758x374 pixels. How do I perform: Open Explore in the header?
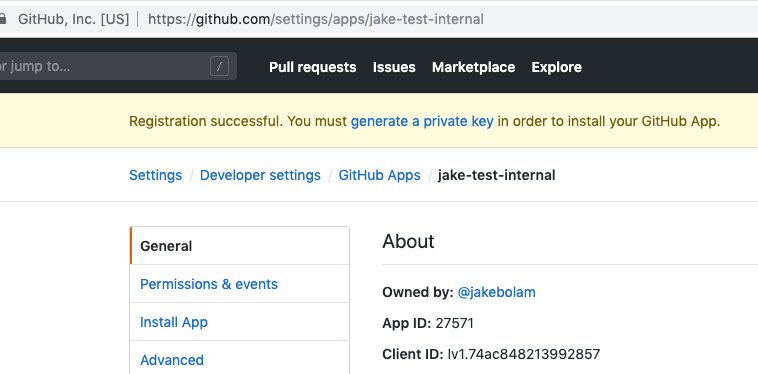click(x=556, y=67)
